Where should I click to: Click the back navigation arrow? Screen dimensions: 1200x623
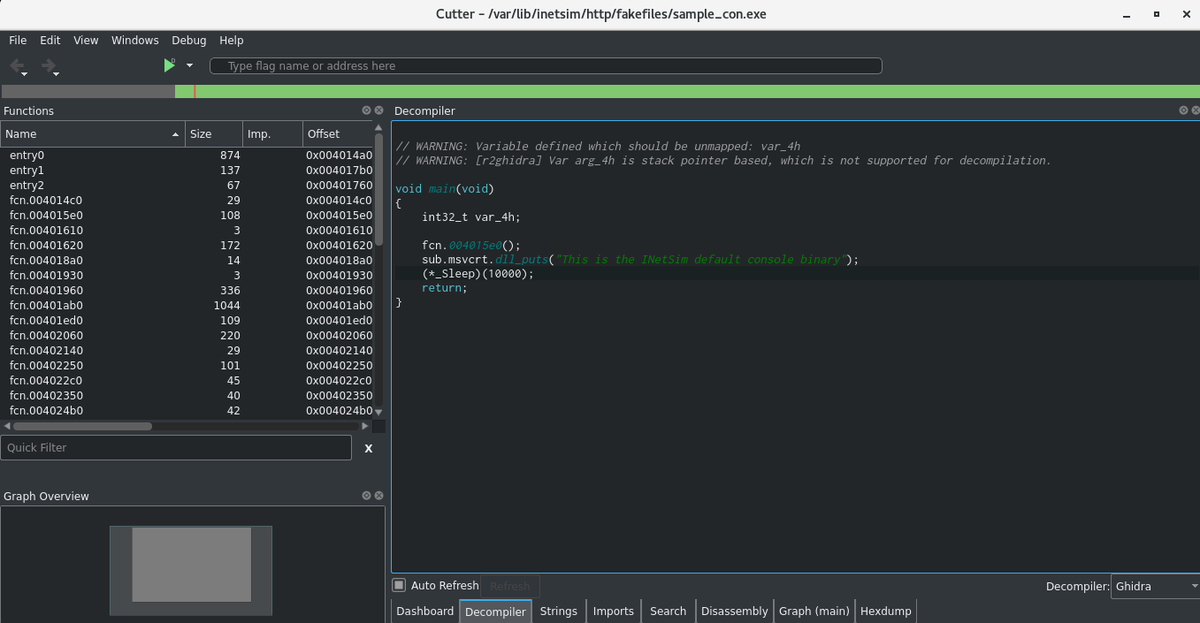18,66
